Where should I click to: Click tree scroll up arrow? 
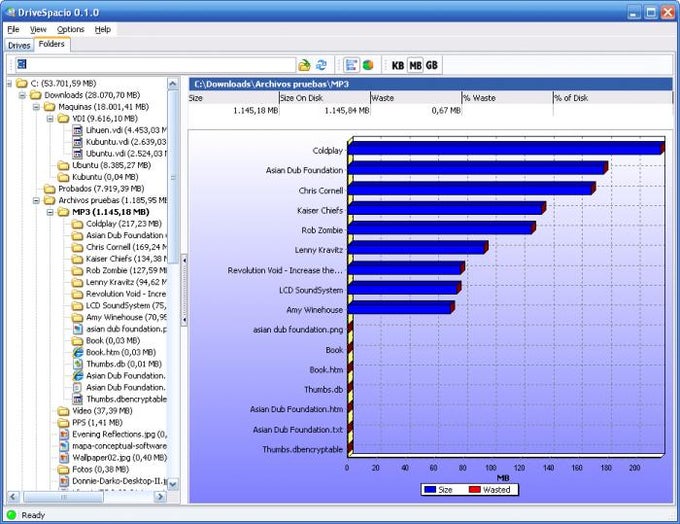click(x=173, y=84)
